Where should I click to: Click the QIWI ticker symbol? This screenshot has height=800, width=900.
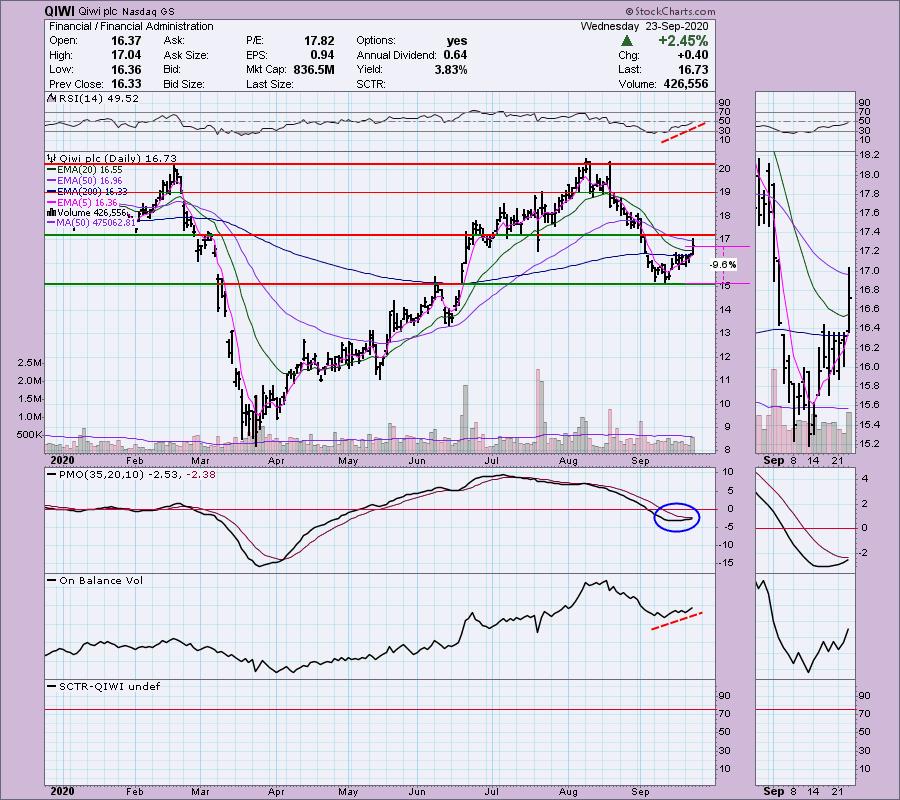[x=60, y=11]
